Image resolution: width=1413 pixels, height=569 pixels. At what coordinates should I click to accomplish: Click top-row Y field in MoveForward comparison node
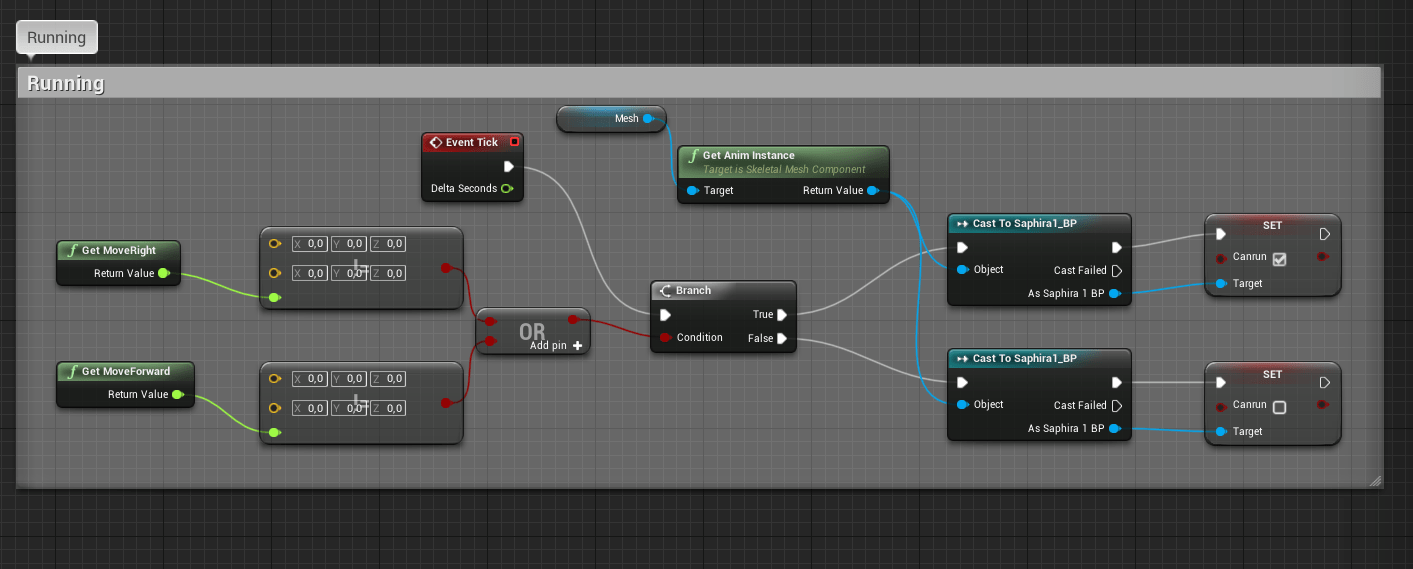click(348, 378)
